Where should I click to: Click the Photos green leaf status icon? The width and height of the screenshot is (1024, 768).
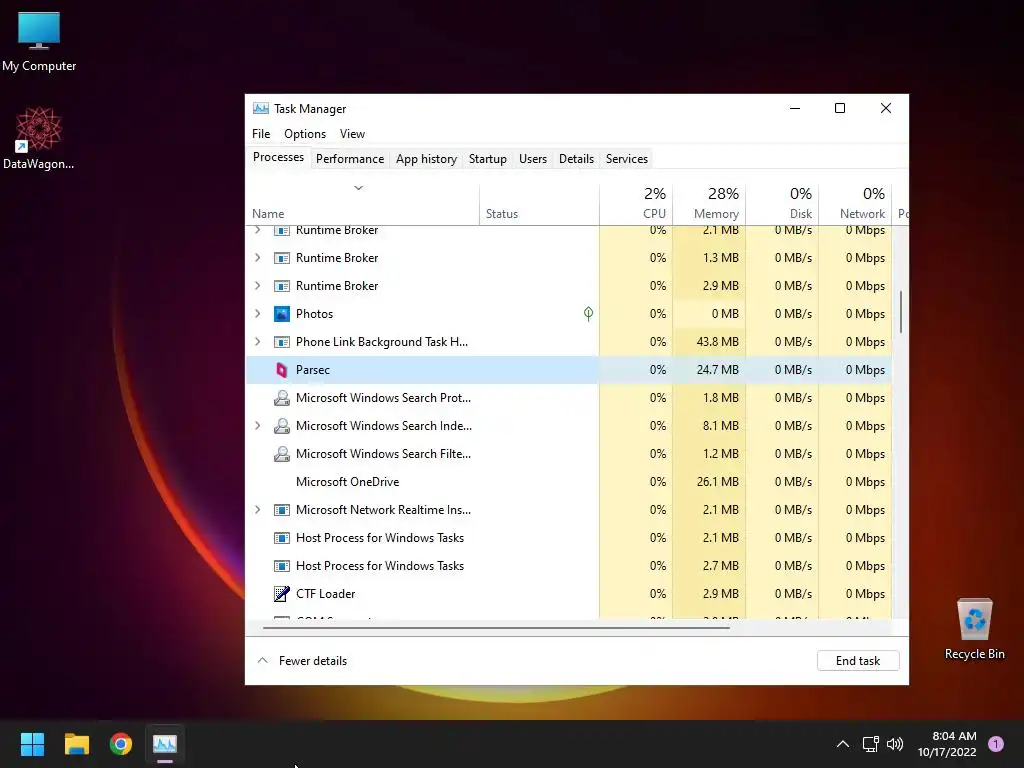tap(588, 314)
